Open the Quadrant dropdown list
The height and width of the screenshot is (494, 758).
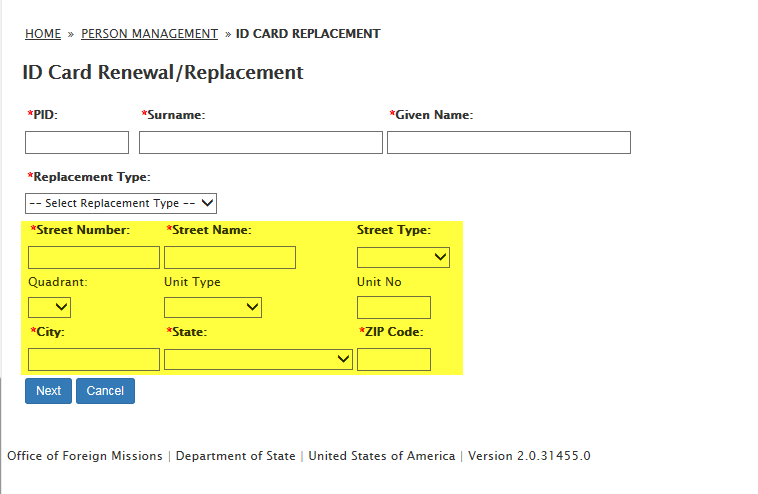(x=49, y=307)
